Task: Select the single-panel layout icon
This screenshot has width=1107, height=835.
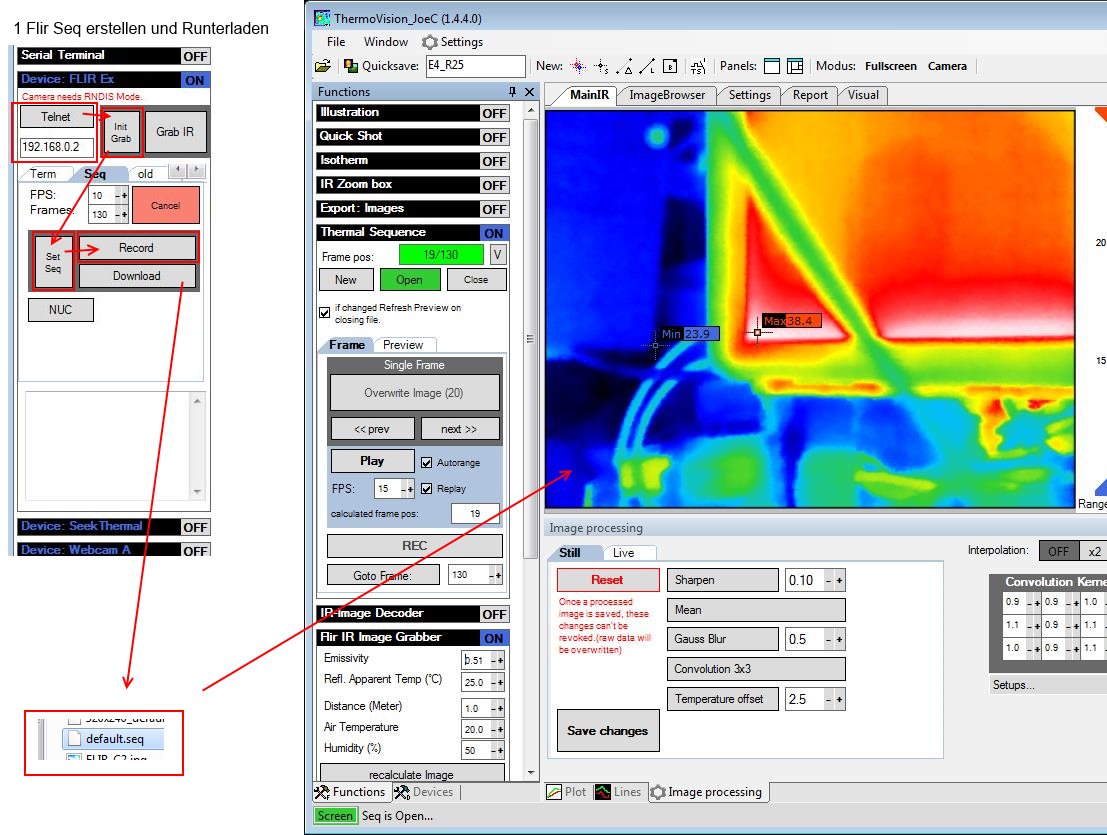Action: (771, 66)
